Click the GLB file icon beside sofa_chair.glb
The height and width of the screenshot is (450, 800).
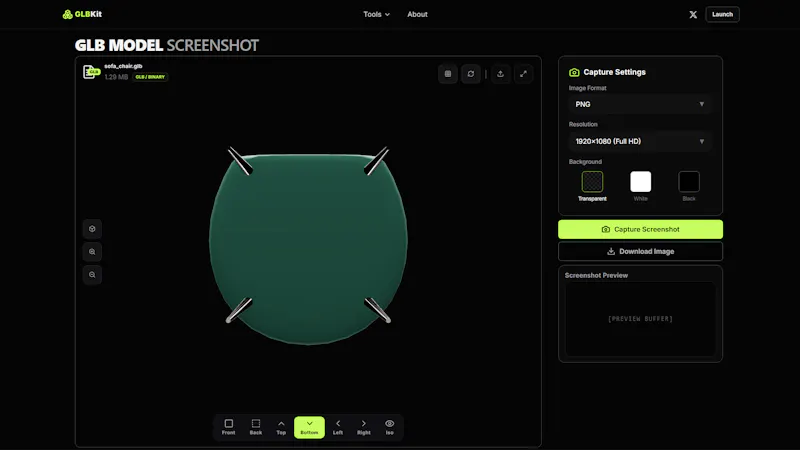(91, 72)
